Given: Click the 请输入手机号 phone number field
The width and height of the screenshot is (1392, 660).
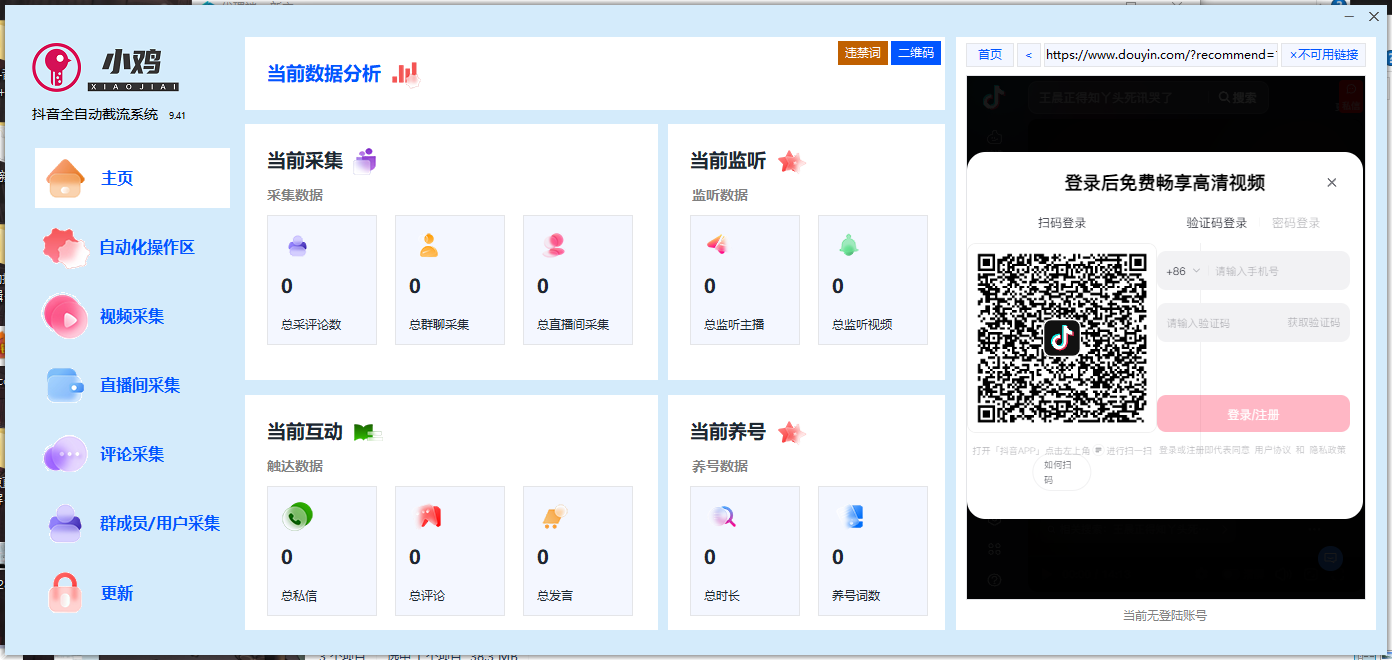Looking at the screenshot, I should pos(1278,271).
